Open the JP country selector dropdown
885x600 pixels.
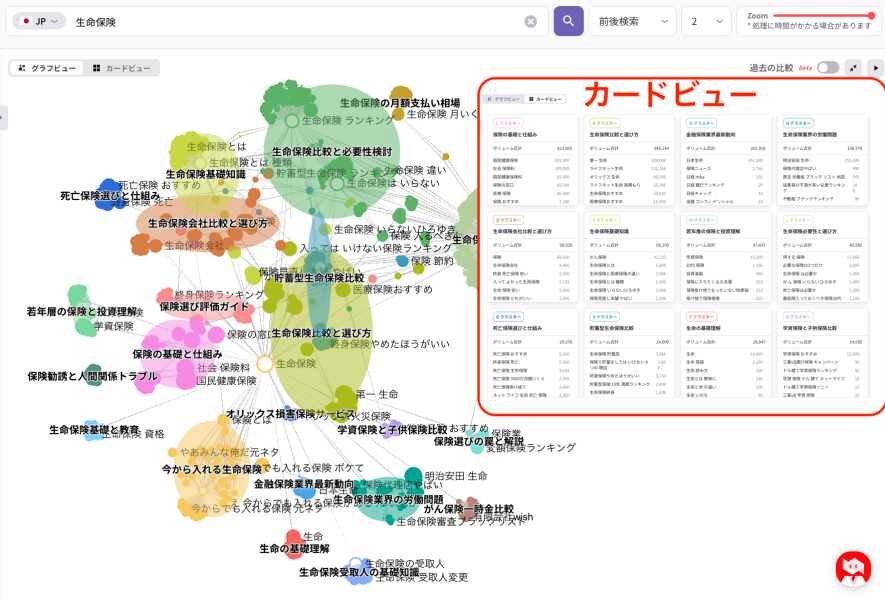[x=38, y=21]
